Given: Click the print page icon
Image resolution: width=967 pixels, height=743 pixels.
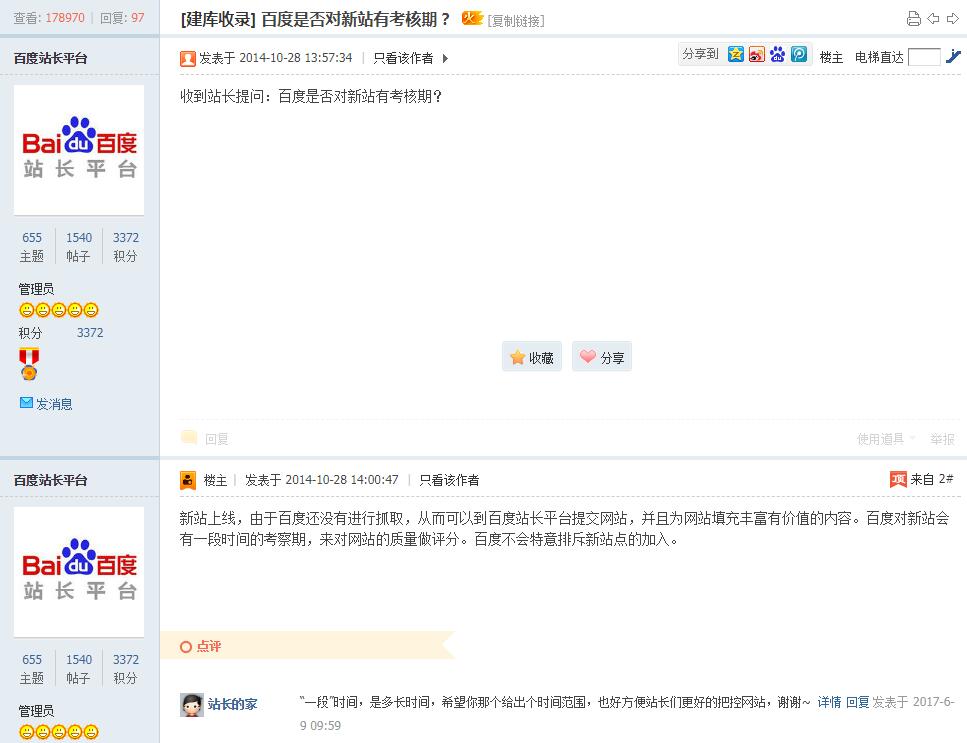Looking at the screenshot, I should tap(913, 19).
